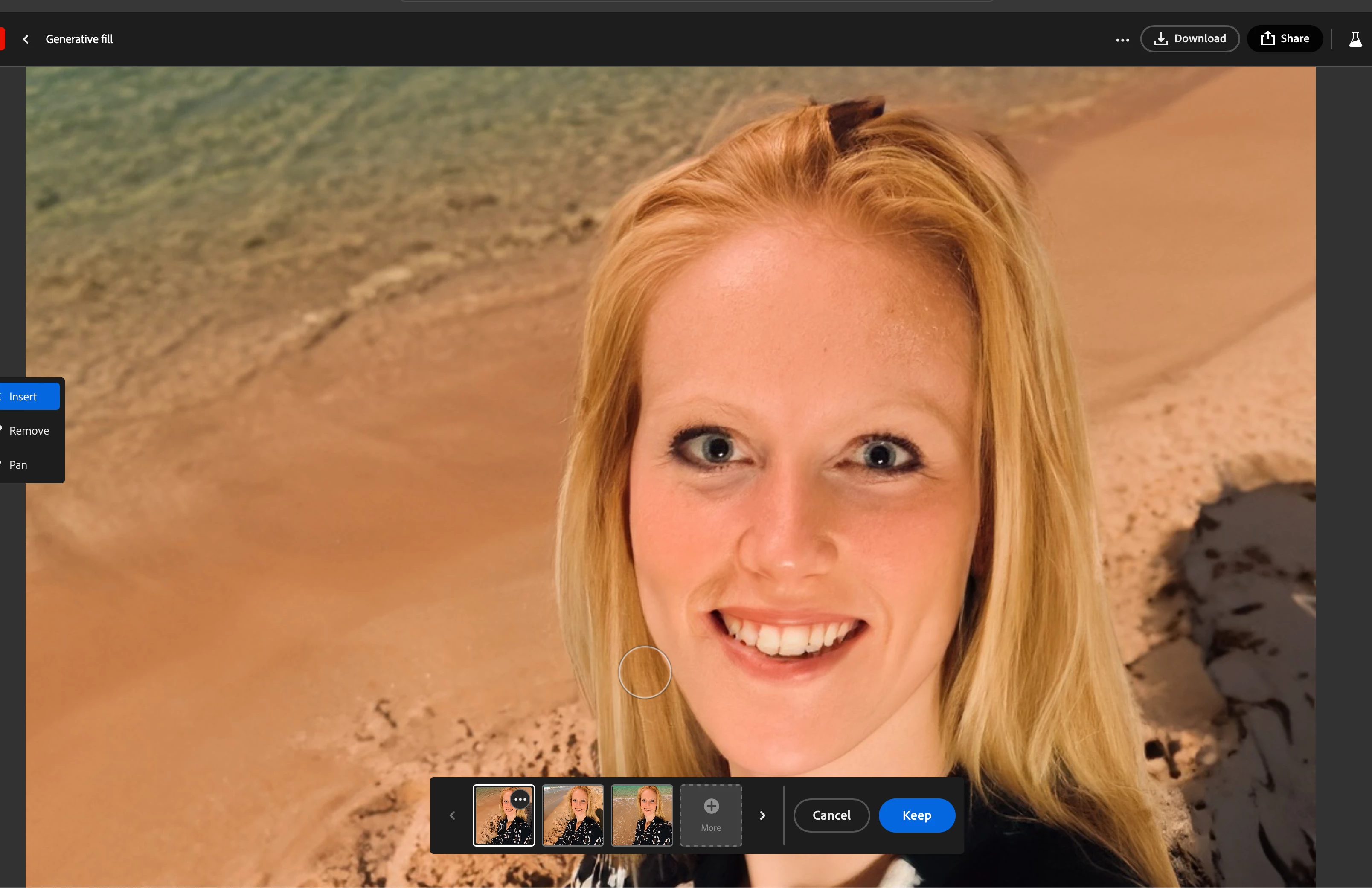
Task: Switch to the Remove tool
Action: [29, 430]
